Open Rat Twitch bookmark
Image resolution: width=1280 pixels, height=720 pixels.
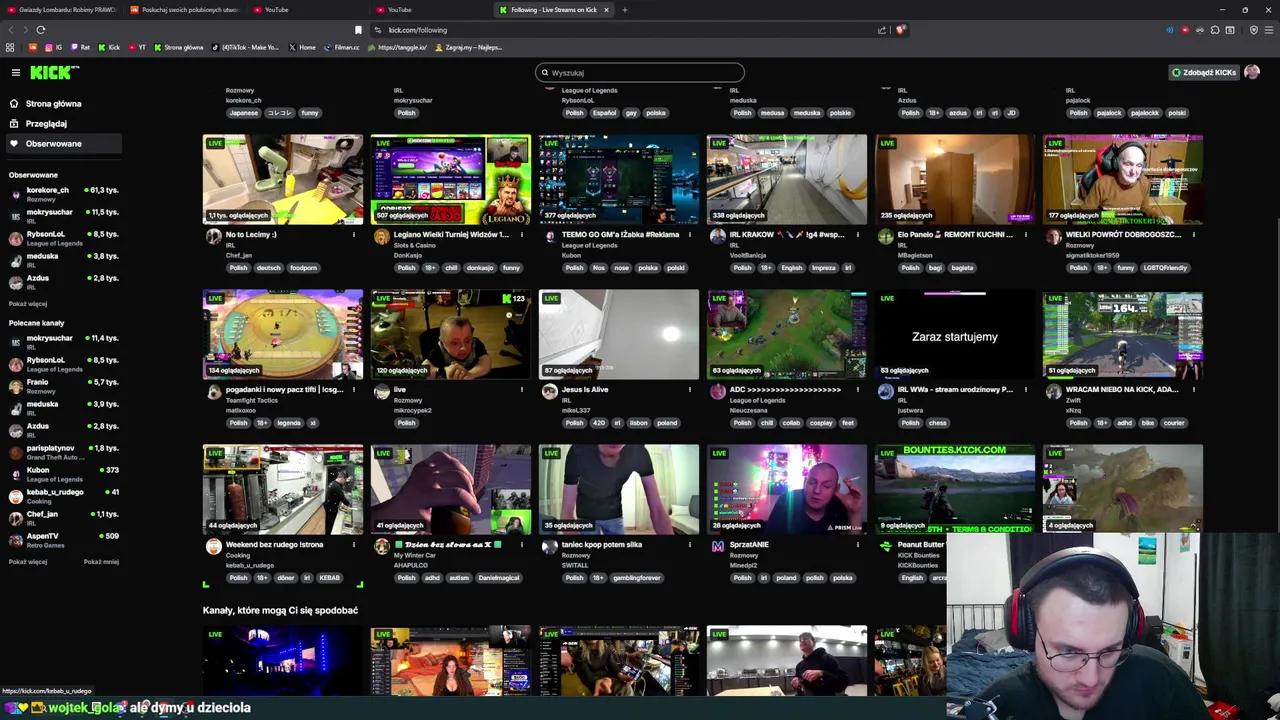click(x=80, y=47)
